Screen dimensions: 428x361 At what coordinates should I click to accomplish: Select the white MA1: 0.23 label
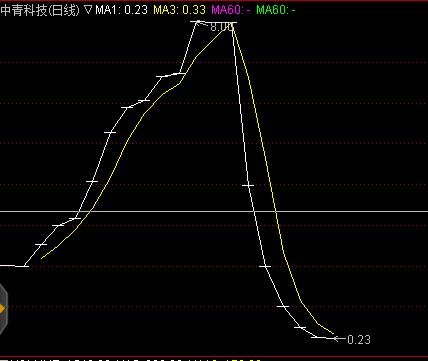point(122,10)
